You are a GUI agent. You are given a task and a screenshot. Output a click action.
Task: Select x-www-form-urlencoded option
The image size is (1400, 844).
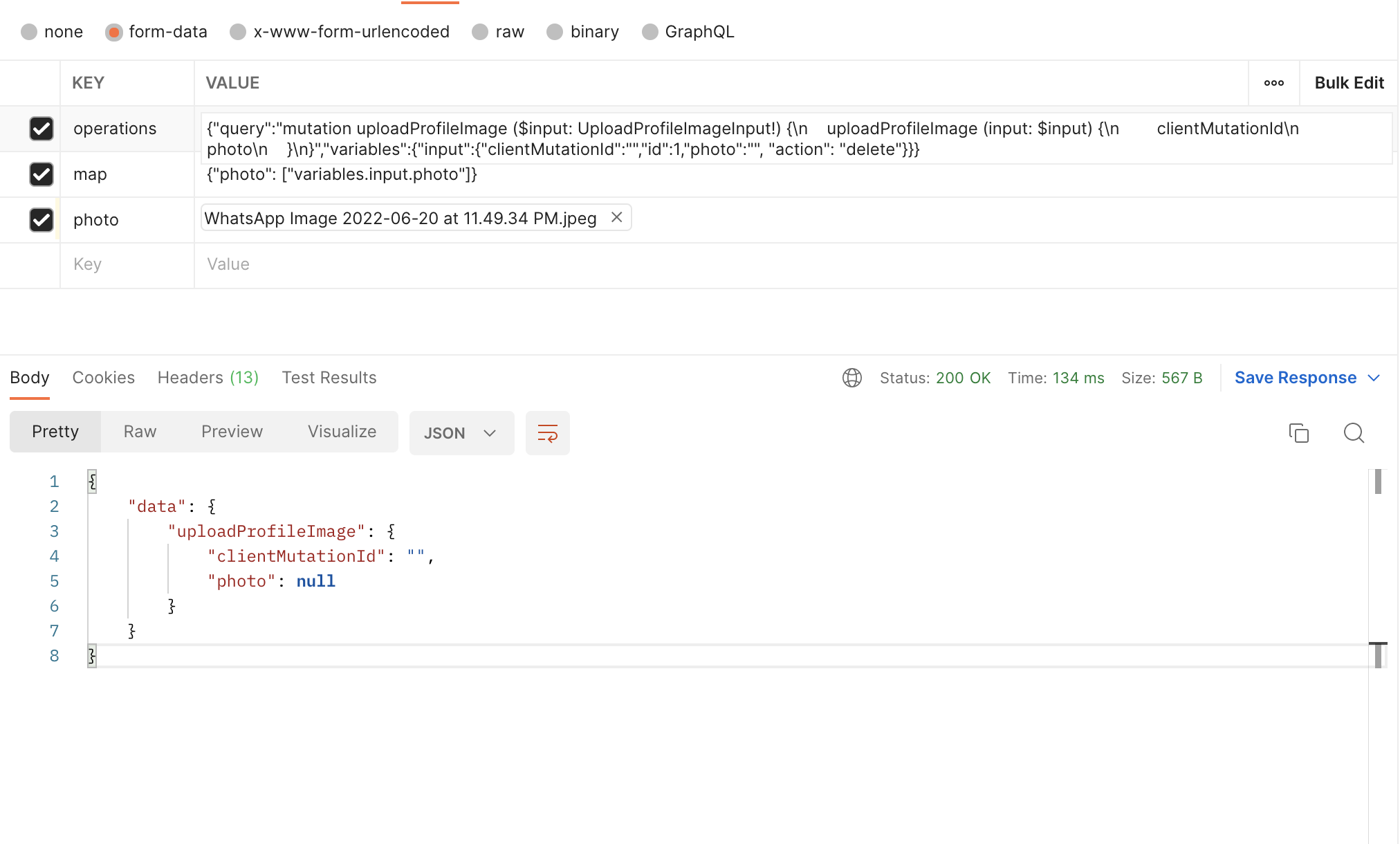238,32
